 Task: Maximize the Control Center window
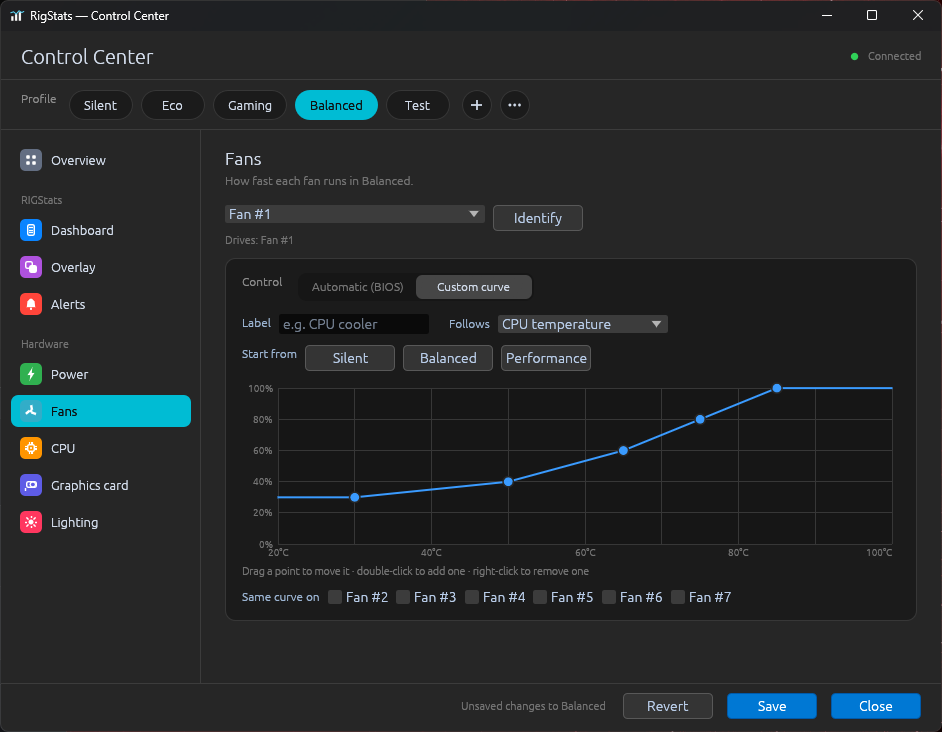click(872, 16)
